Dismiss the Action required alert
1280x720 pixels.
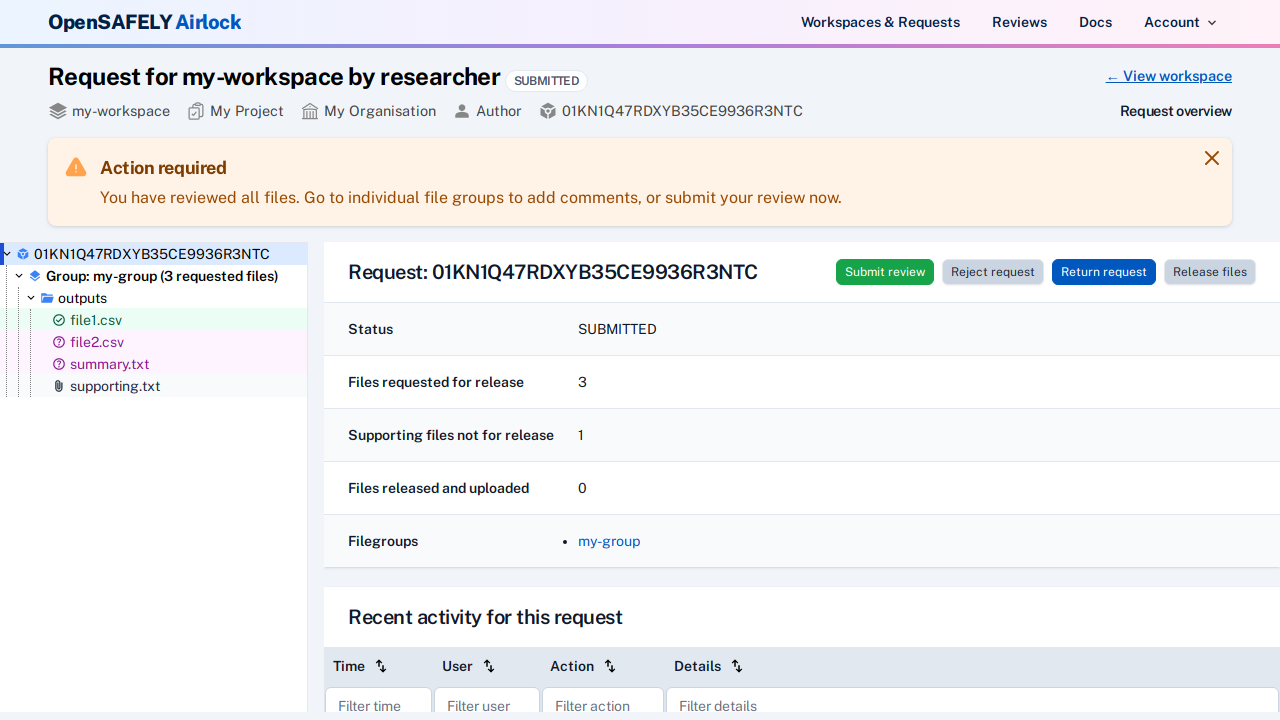point(1211,158)
